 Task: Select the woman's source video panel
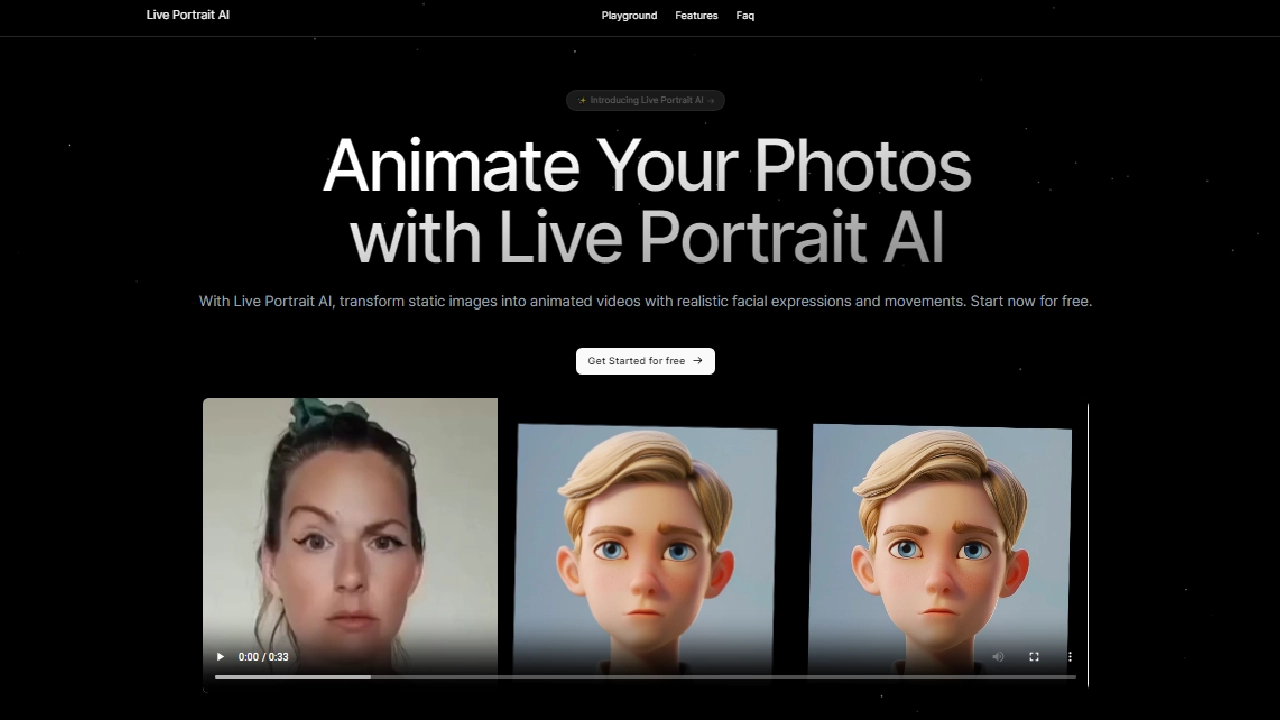350,530
